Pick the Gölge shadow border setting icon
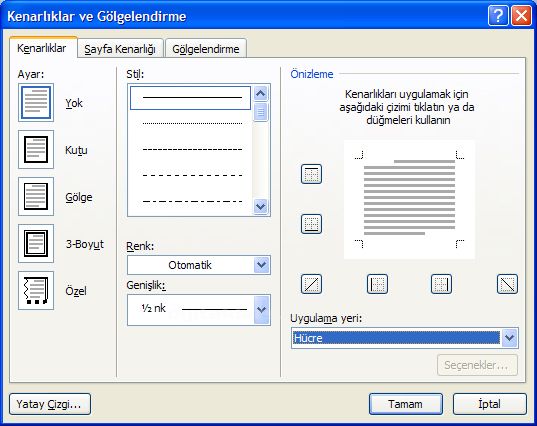This screenshot has width=537, height=426. pos(36,196)
